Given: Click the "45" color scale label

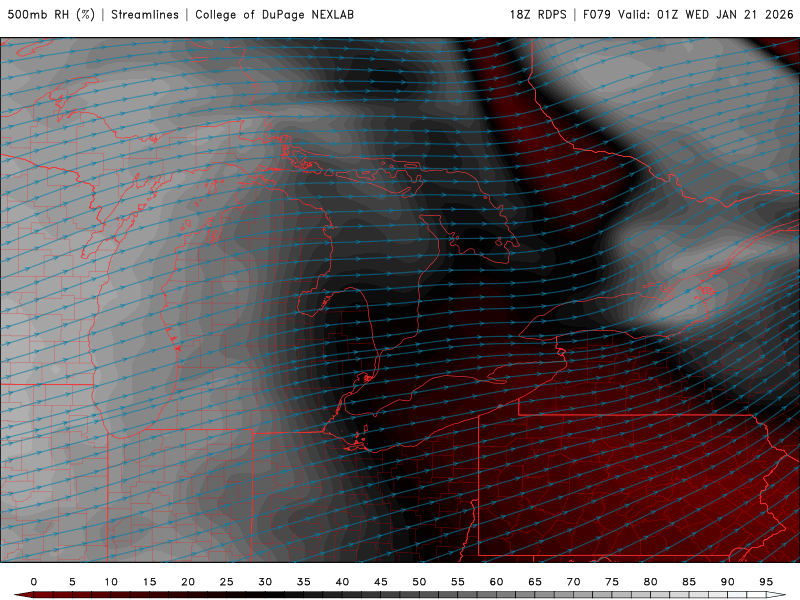Looking at the screenshot, I should click(x=381, y=582).
